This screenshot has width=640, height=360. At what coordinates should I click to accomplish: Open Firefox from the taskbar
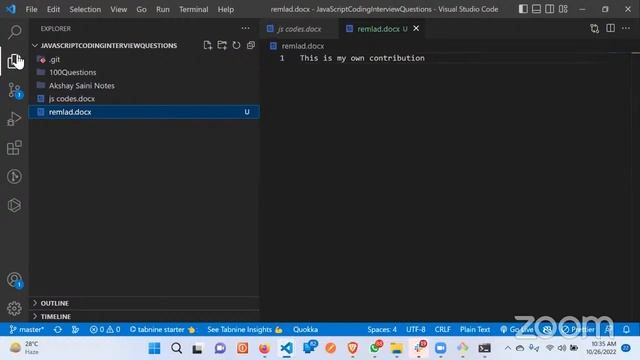click(x=264, y=348)
